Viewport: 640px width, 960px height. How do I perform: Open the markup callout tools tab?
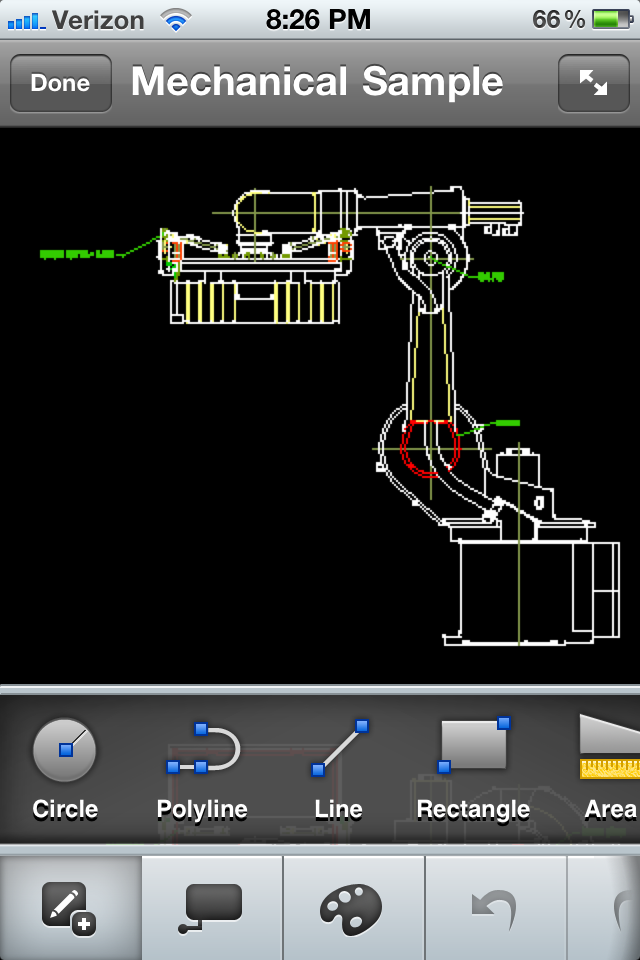point(212,908)
